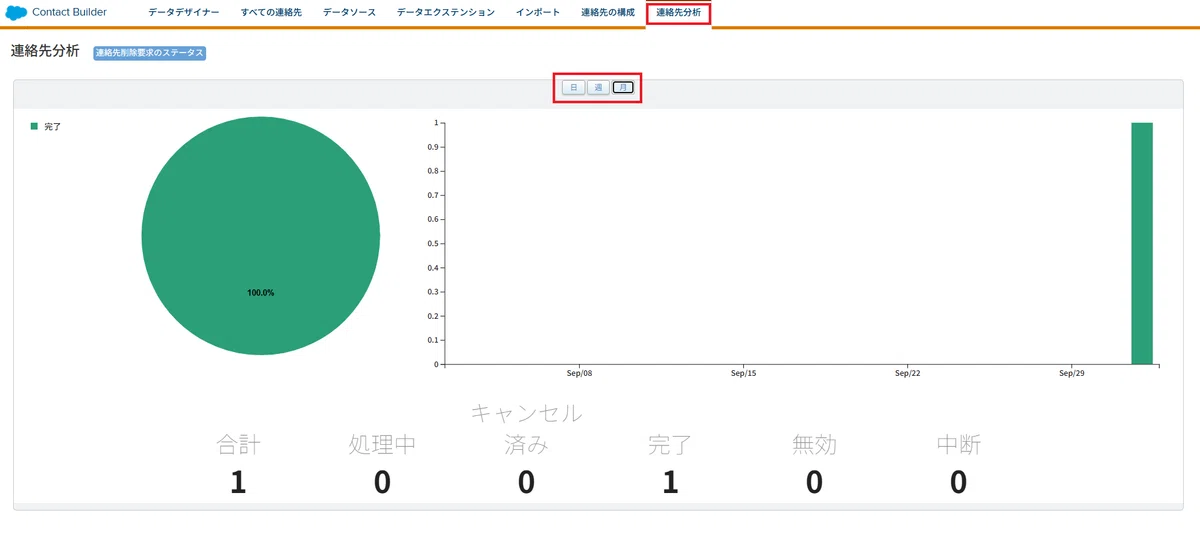Switch chart view to 日 (day)
This screenshot has height=533, width=1200.
(x=573, y=88)
